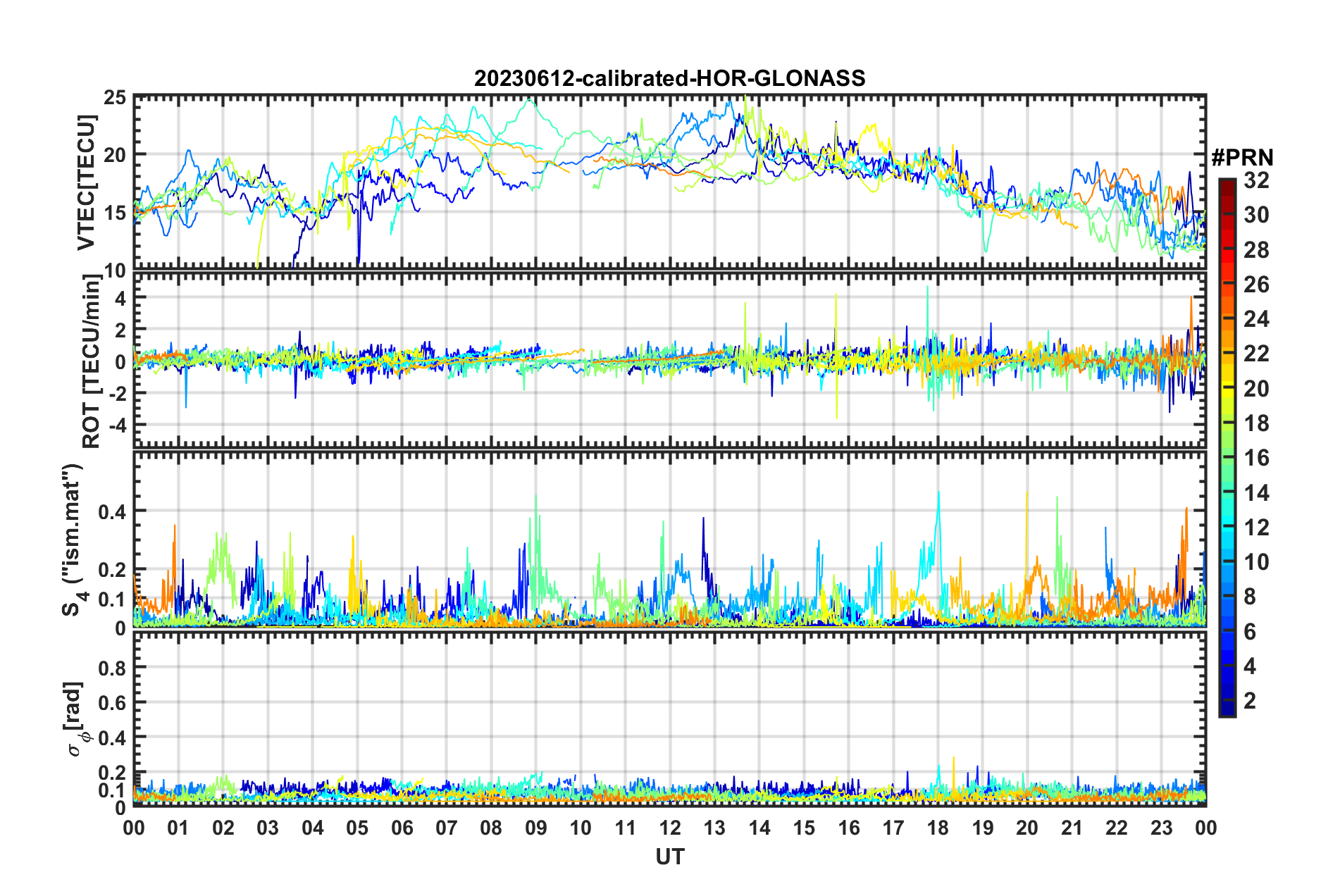
Task: Click the dark red top of PRN colorbar
Action: (x=1227, y=183)
